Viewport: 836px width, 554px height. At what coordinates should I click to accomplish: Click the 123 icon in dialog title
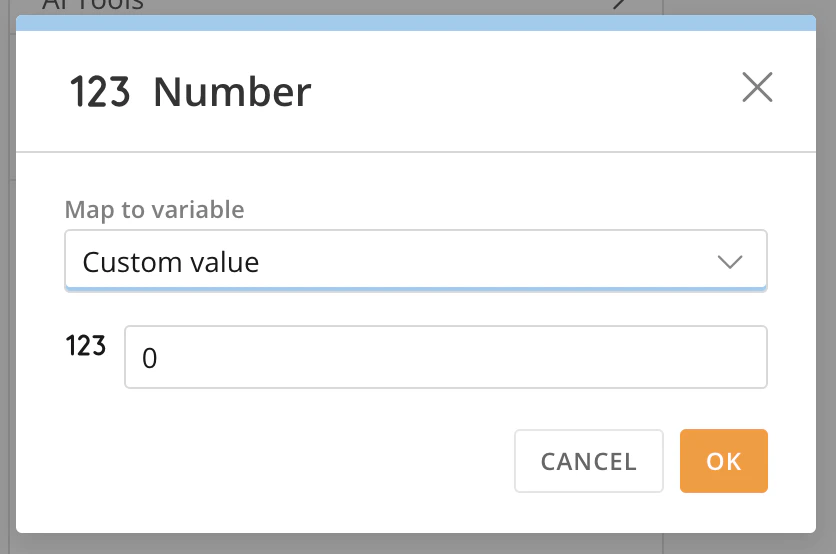[100, 92]
